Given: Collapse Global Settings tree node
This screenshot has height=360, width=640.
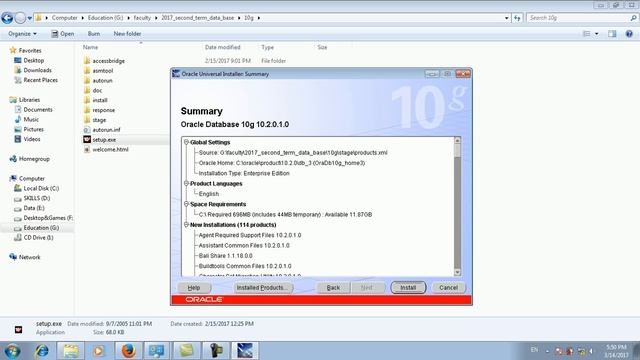Looking at the screenshot, I should point(186,142).
